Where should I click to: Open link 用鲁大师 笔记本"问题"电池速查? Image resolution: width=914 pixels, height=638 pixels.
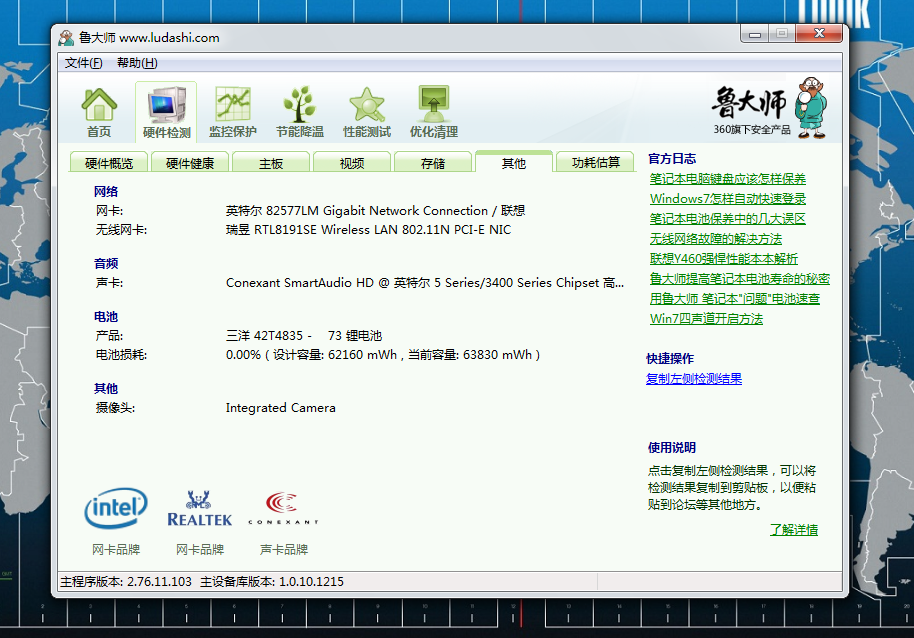(x=734, y=298)
